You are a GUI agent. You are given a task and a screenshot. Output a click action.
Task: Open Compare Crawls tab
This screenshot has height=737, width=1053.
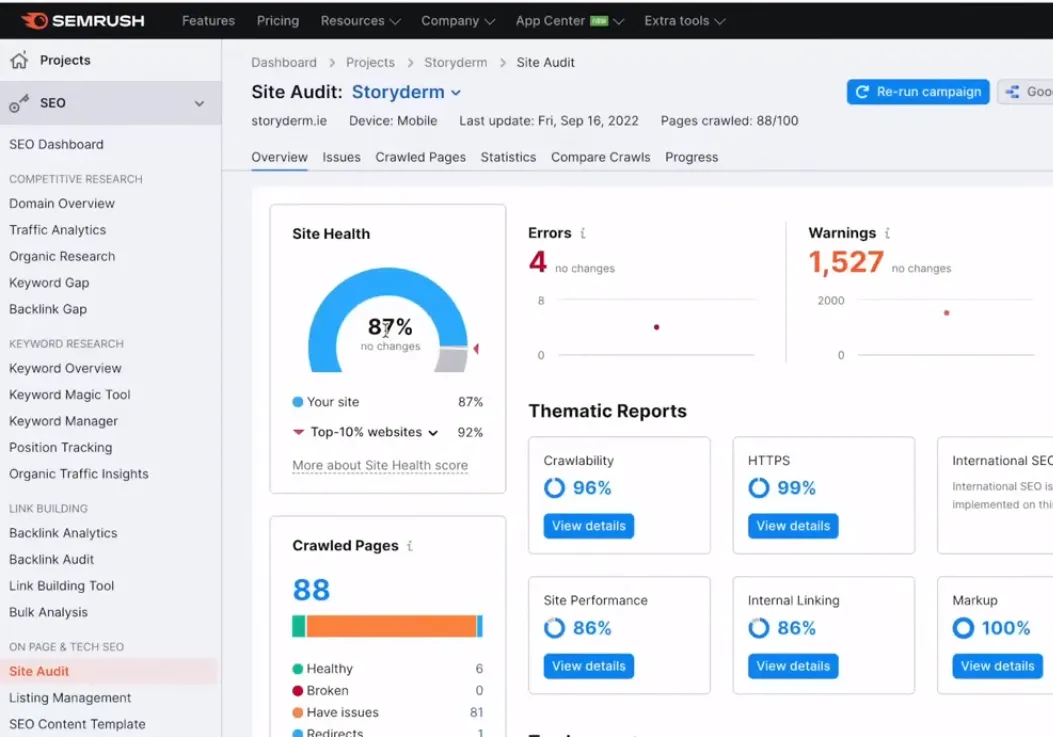pyautogui.click(x=600, y=157)
